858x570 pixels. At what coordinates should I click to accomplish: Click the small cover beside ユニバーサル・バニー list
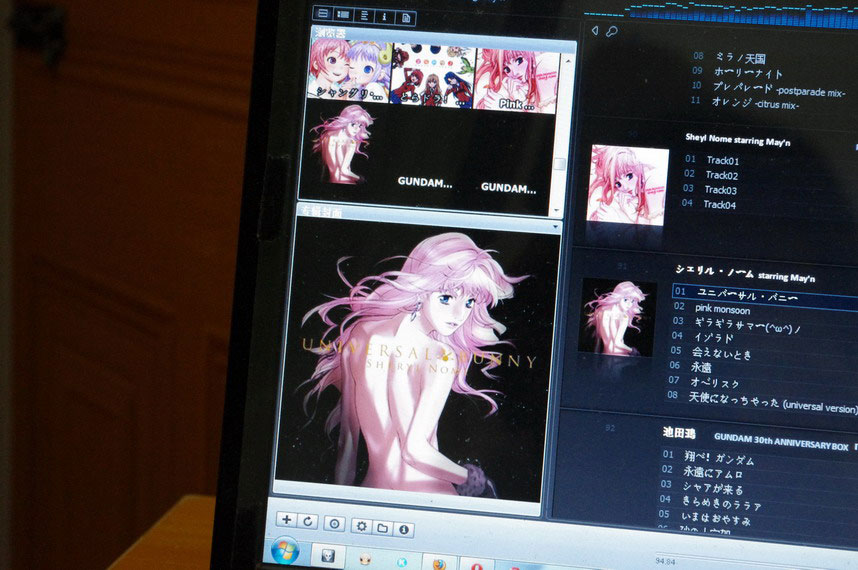tap(616, 317)
